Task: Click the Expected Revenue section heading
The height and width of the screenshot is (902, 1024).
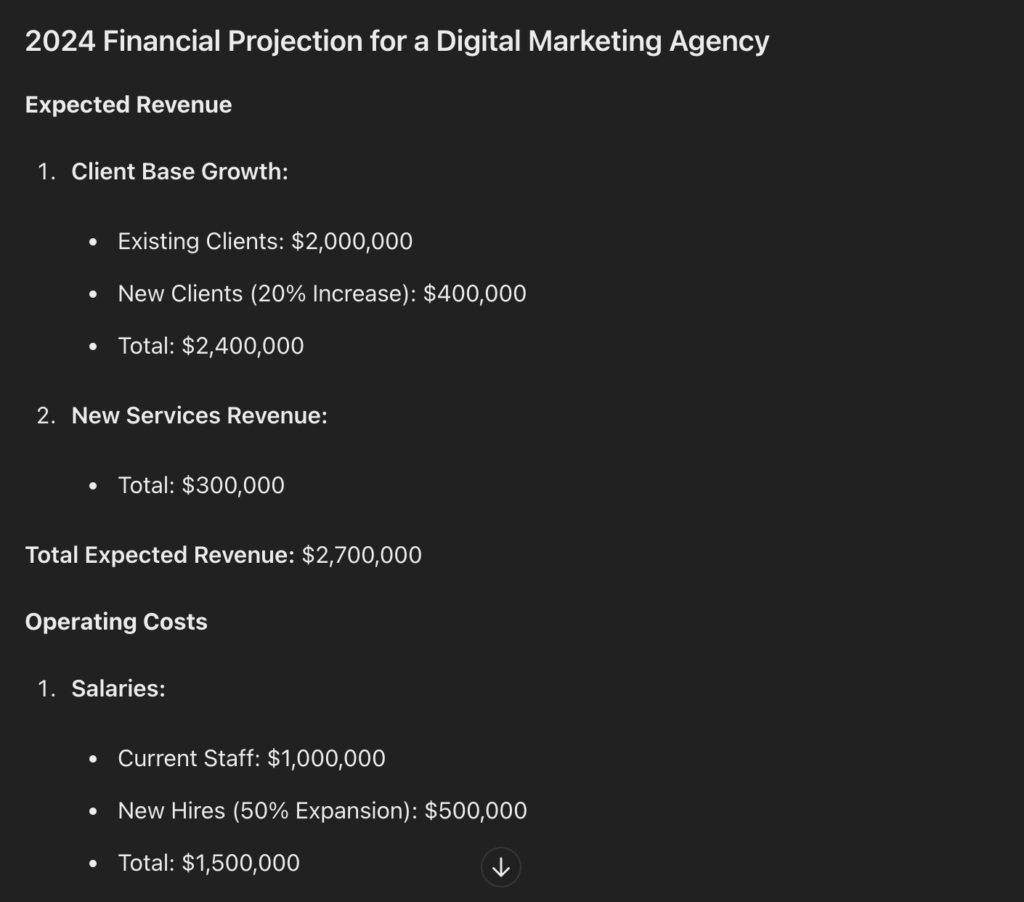Action: (128, 105)
